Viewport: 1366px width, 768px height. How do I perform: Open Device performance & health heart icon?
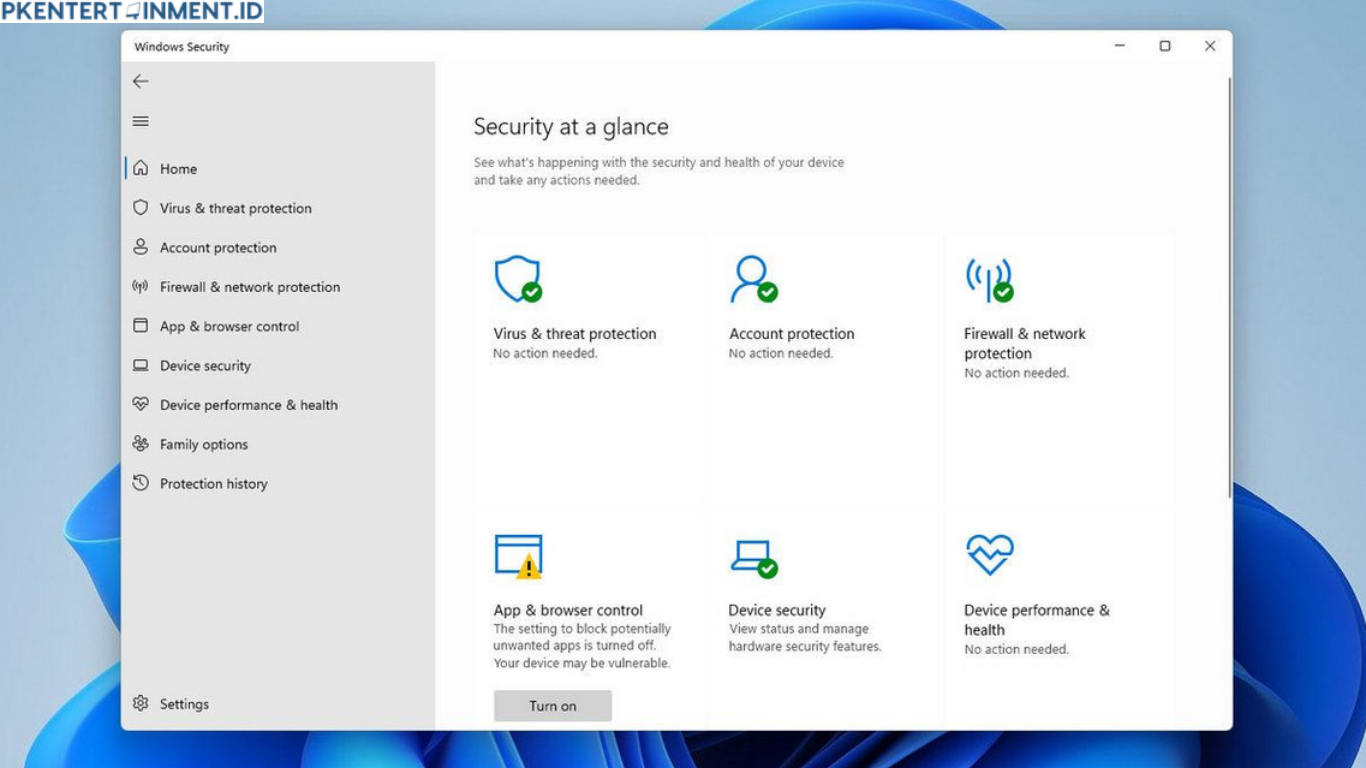(141, 404)
